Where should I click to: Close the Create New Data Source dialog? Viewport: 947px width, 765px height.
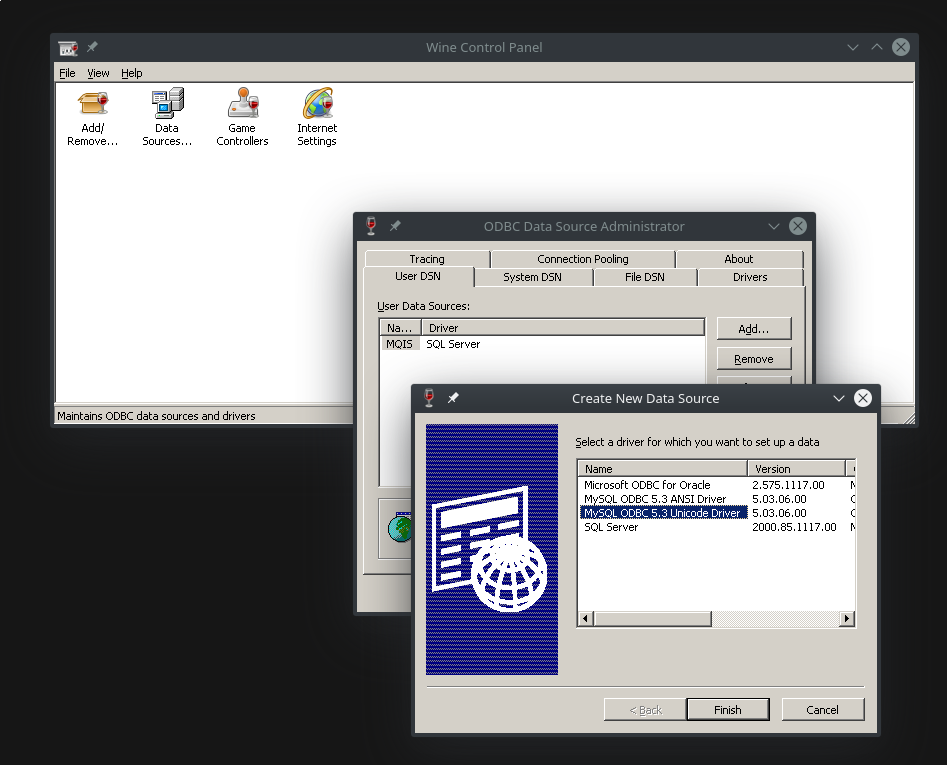862,398
